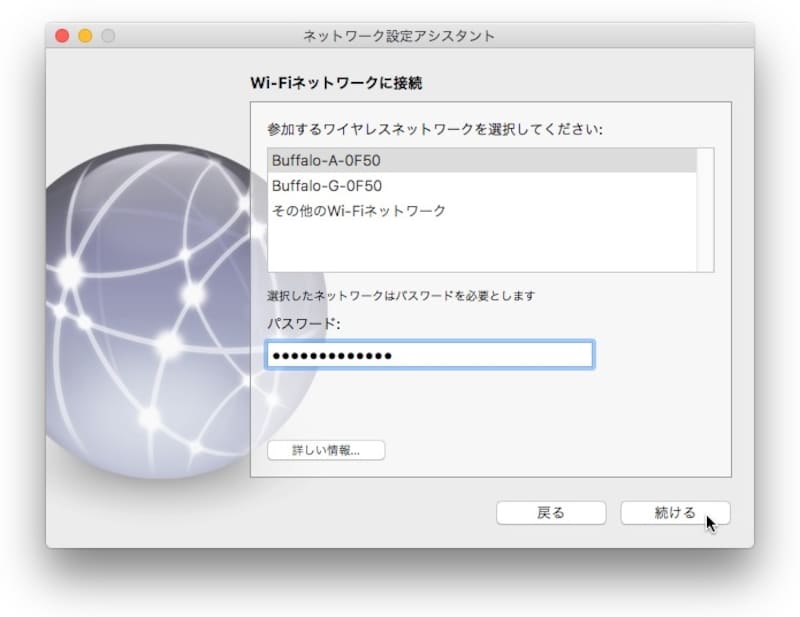Click the ネットワーク設定アシスタント title bar
800x617 pixels.
400,33
